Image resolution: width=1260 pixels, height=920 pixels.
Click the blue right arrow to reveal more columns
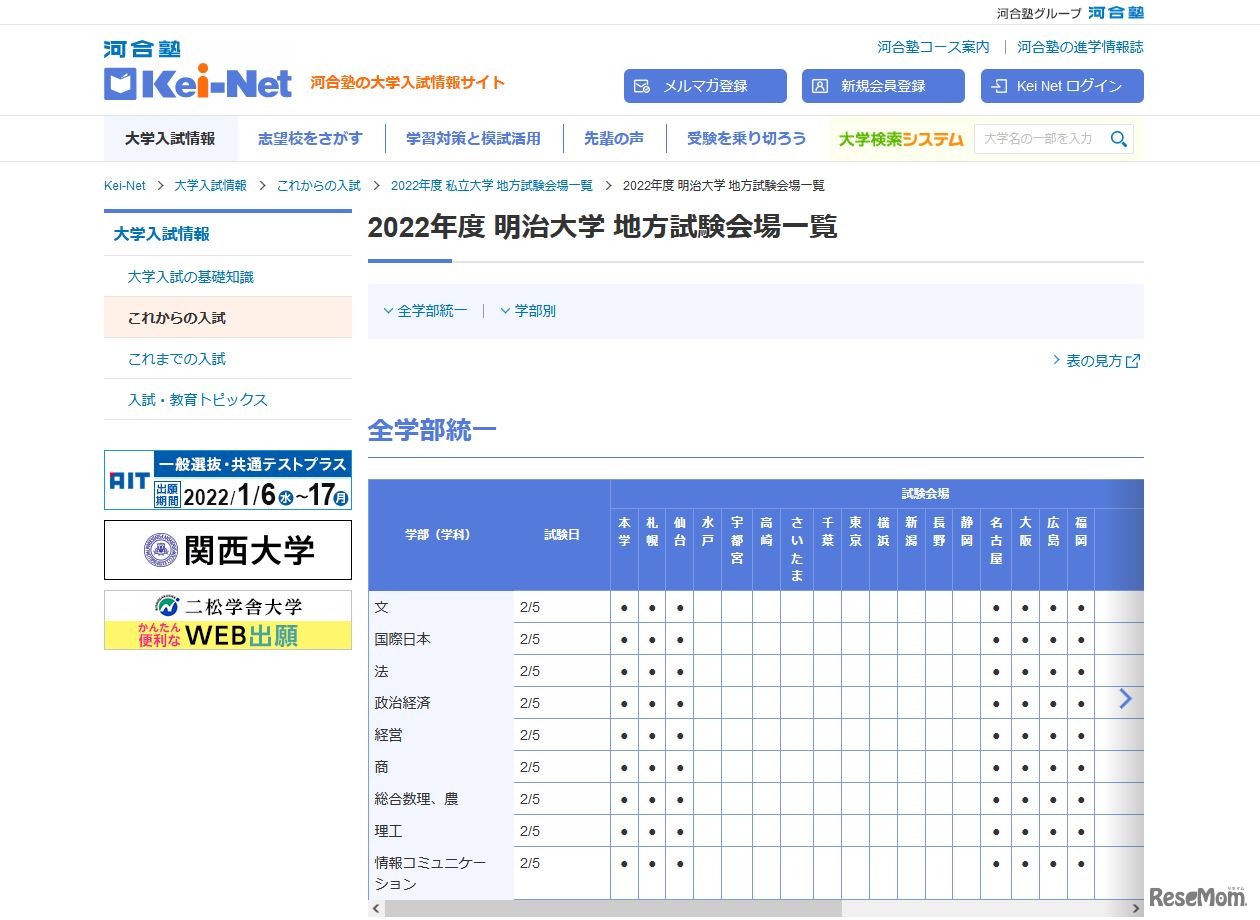(1124, 699)
